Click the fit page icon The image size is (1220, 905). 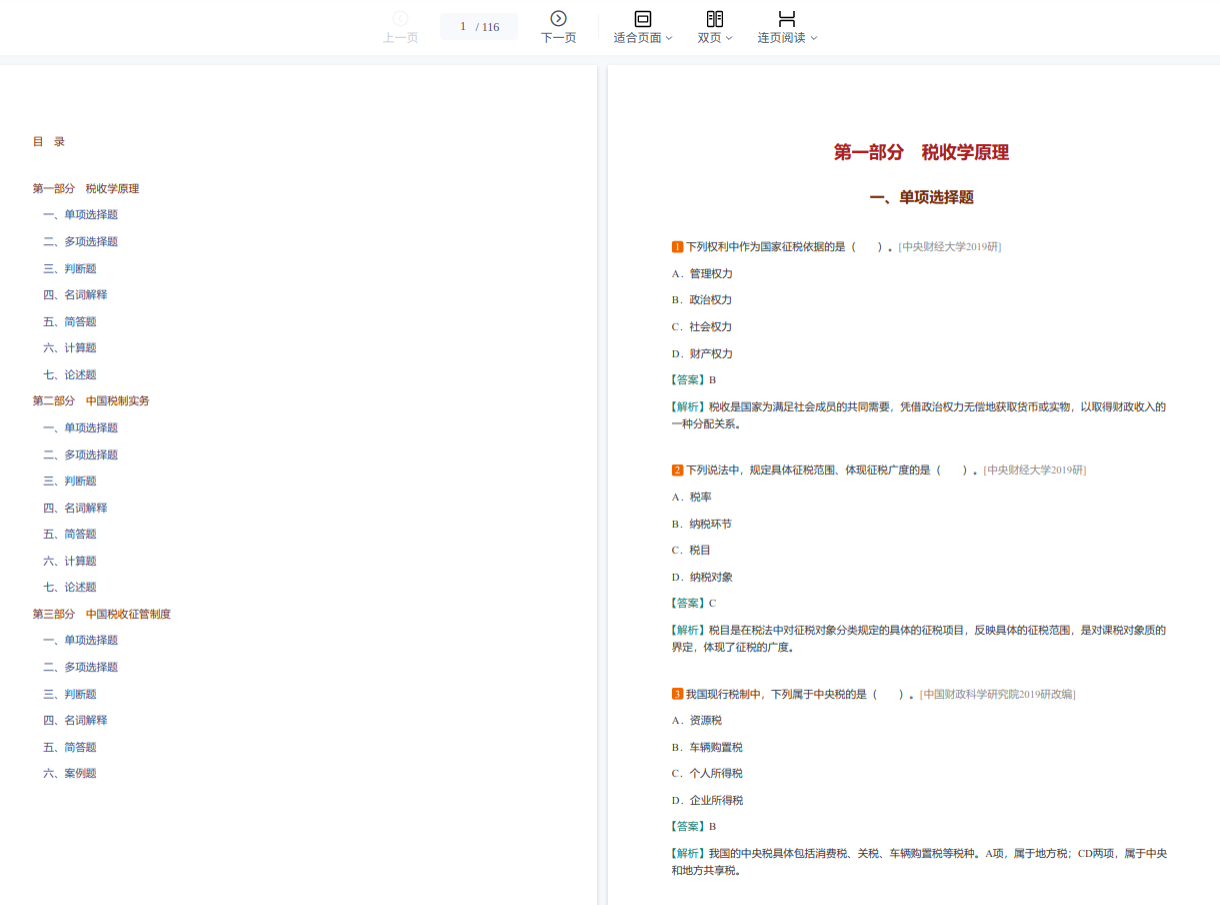click(x=643, y=18)
